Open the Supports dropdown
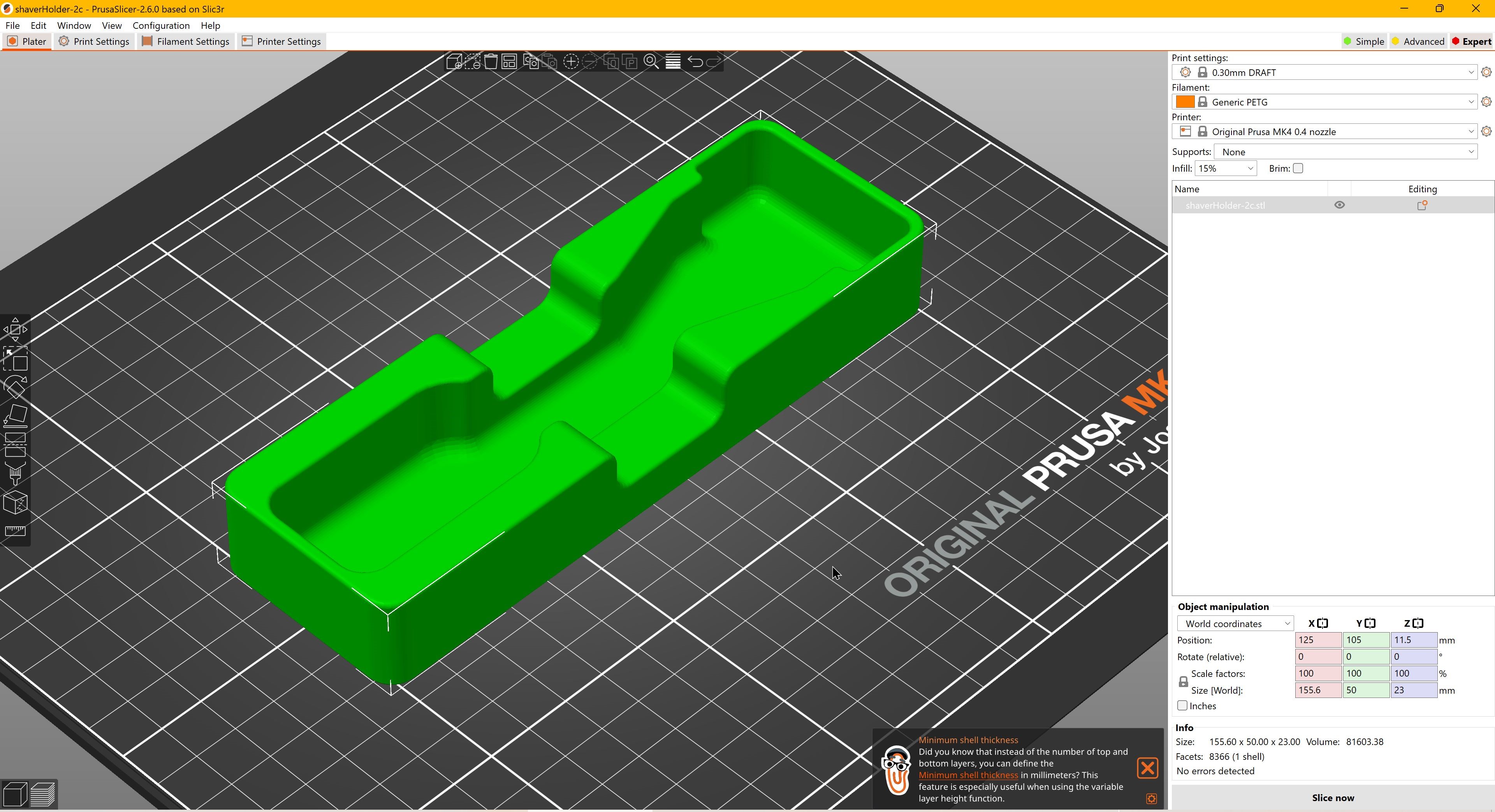This screenshot has width=1495, height=812. tap(1345, 151)
